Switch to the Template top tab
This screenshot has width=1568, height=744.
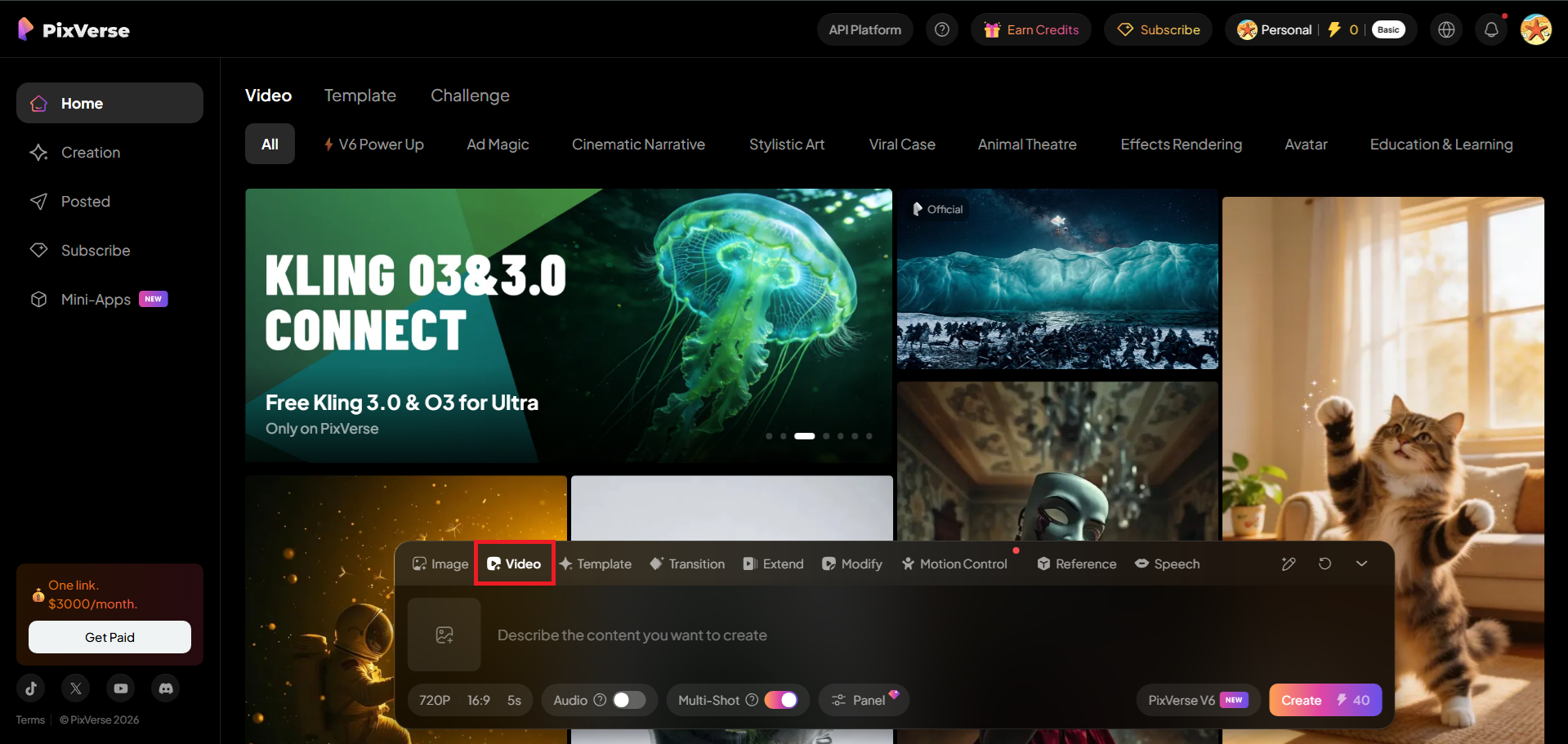(360, 96)
